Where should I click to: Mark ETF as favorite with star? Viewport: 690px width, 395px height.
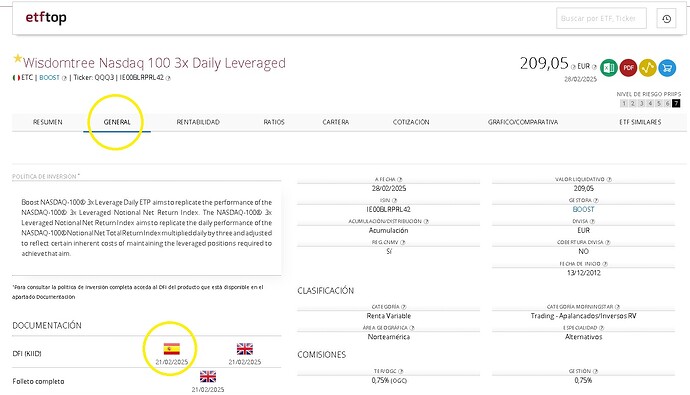click(x=18, y=58)
